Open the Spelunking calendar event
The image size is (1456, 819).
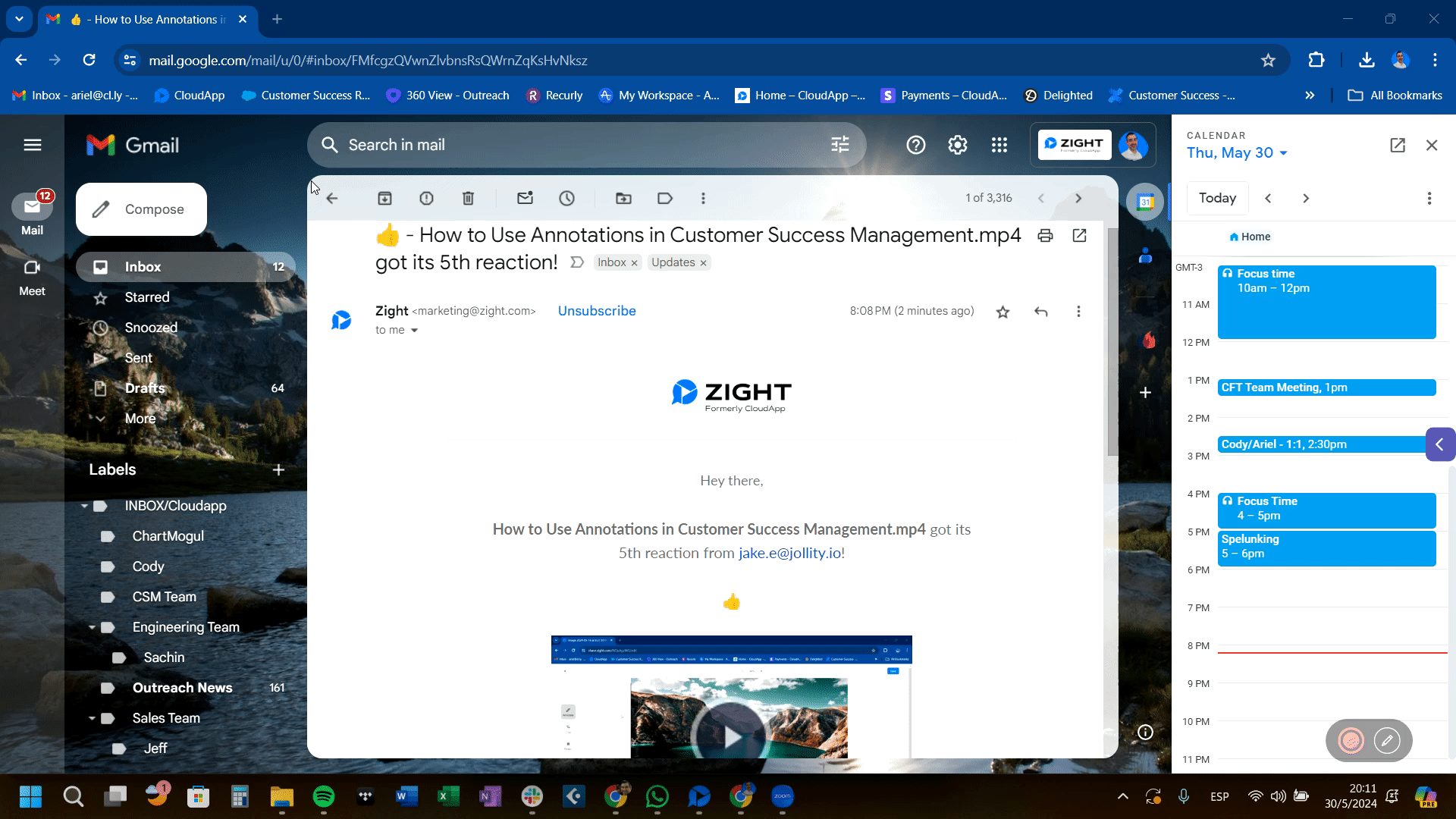1326,548
